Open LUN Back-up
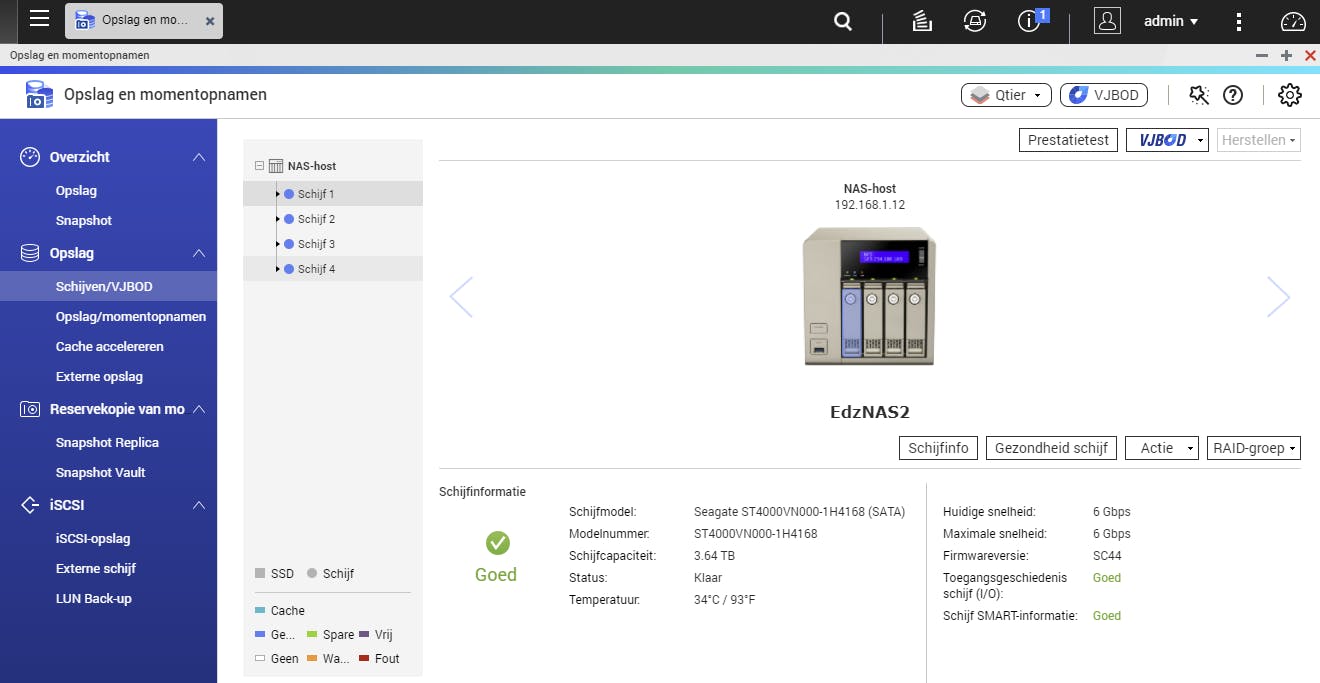This screenshot has width=1320, height=683. [x=94, y=599]
